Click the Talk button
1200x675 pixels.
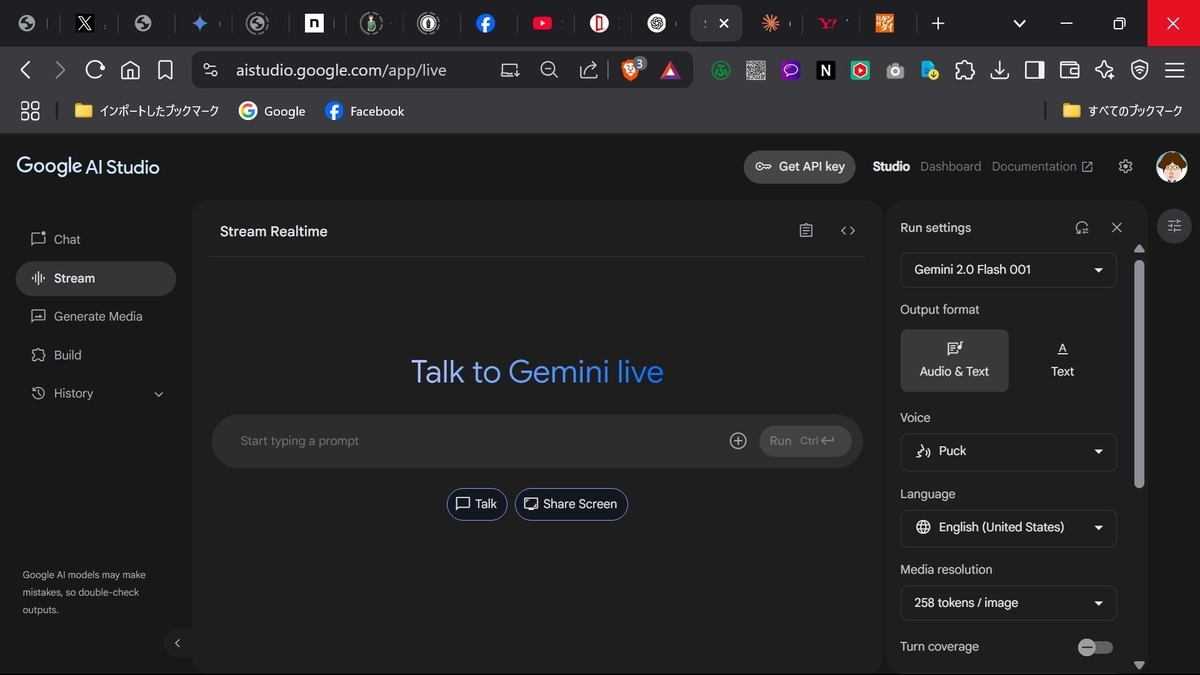(x=477, y=504)
